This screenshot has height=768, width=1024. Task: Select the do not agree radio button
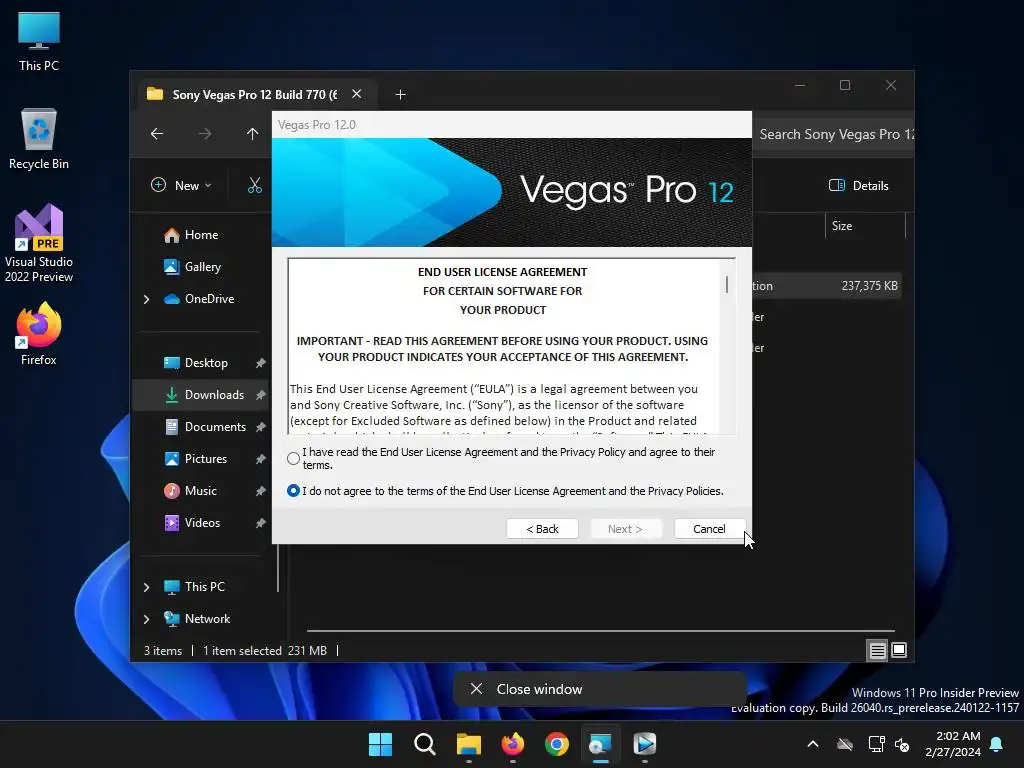[293, 490]
